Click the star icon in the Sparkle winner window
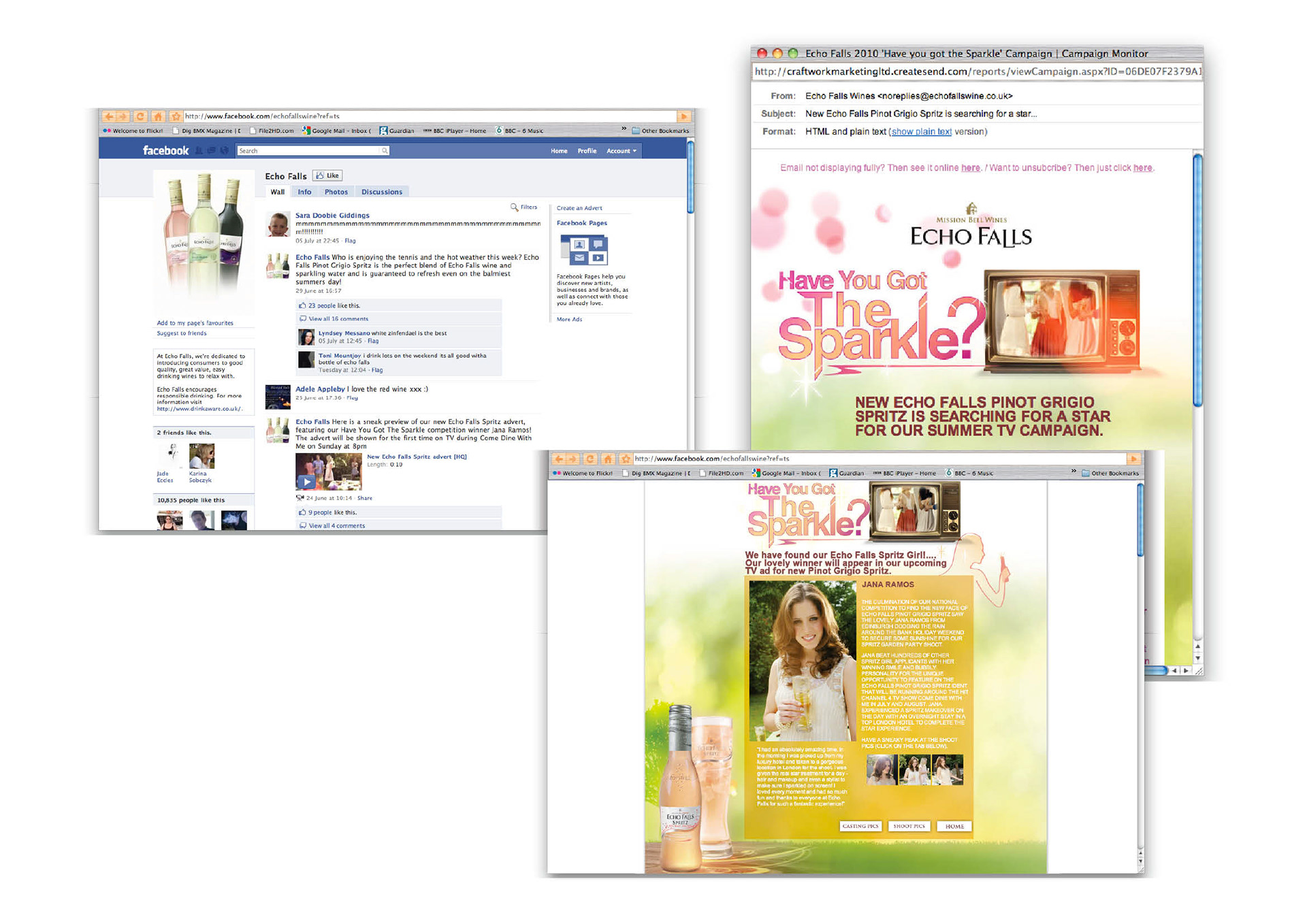The height and width of the screenshot is (924, 1307). [626, 459]
